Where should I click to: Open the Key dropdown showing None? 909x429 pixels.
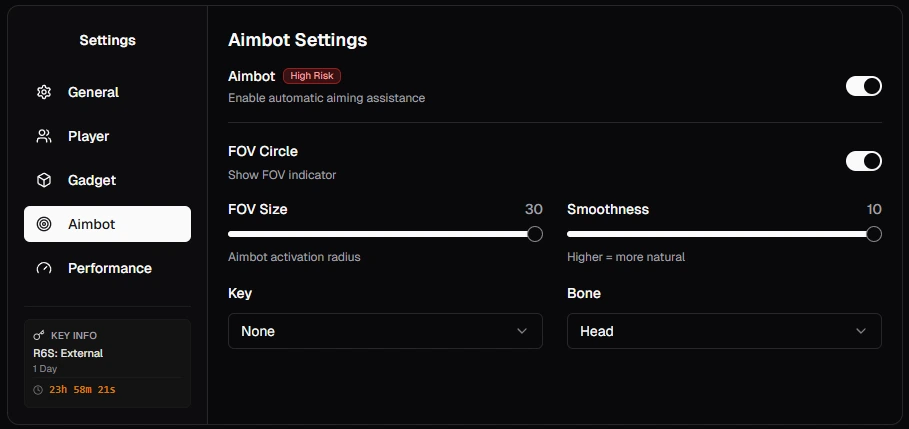pyautogui.click(x=385, y=331)
